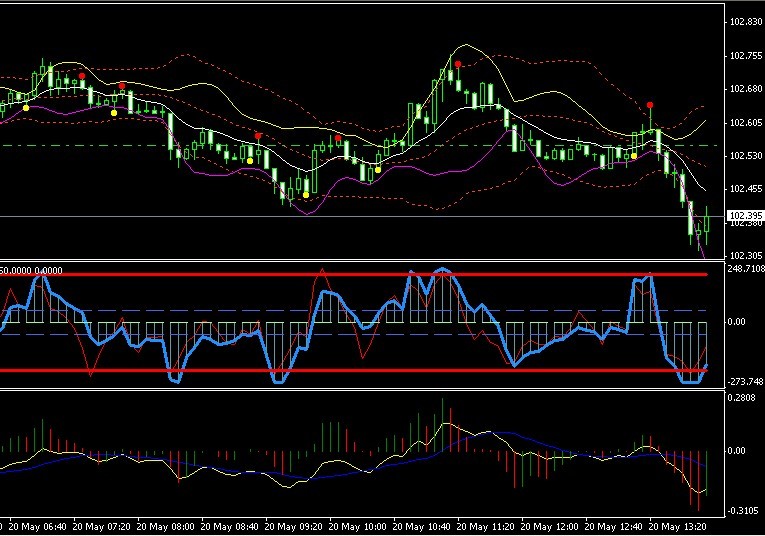Select the green dashed horizontal line on price chart

359,145
